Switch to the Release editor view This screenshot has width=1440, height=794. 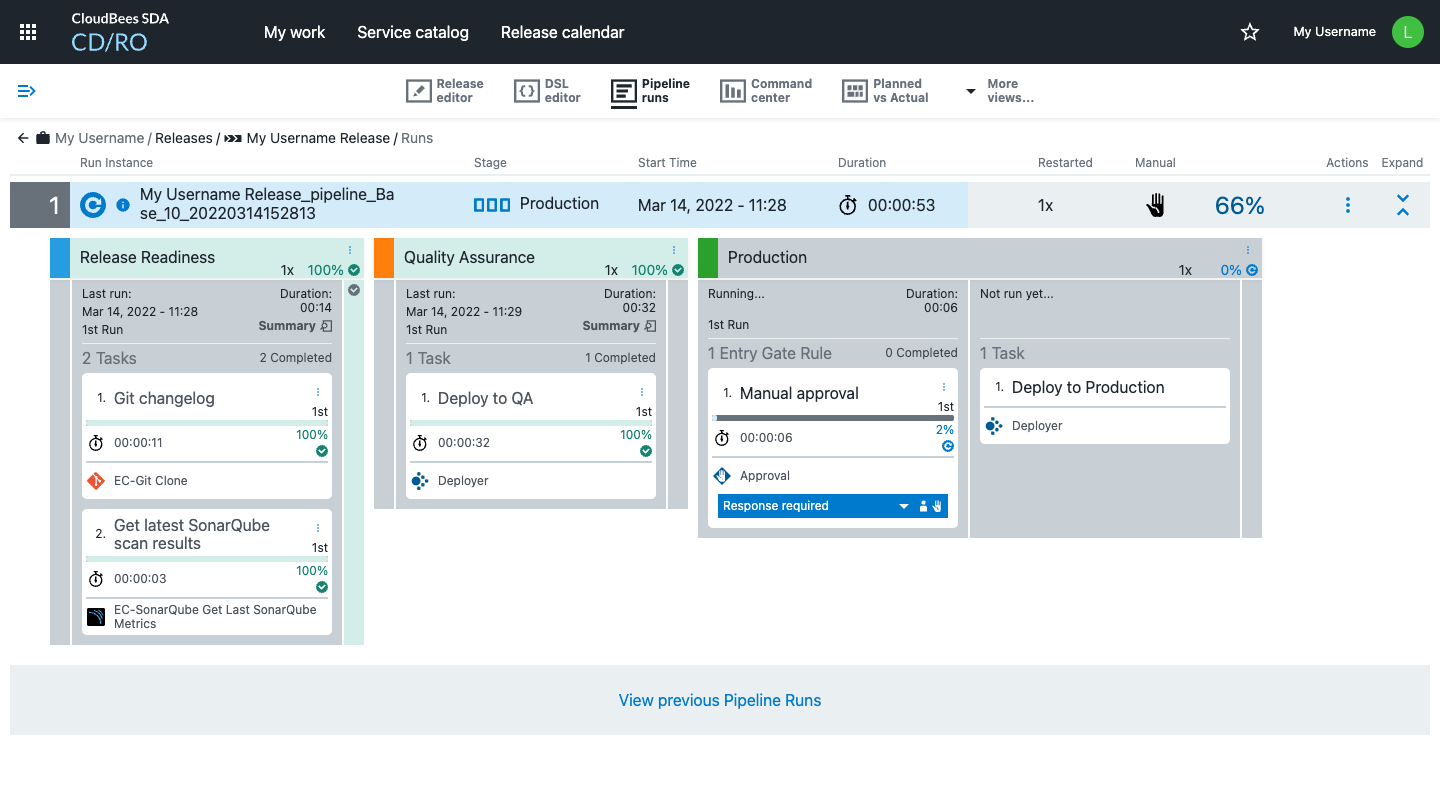(x=445, y=91)
